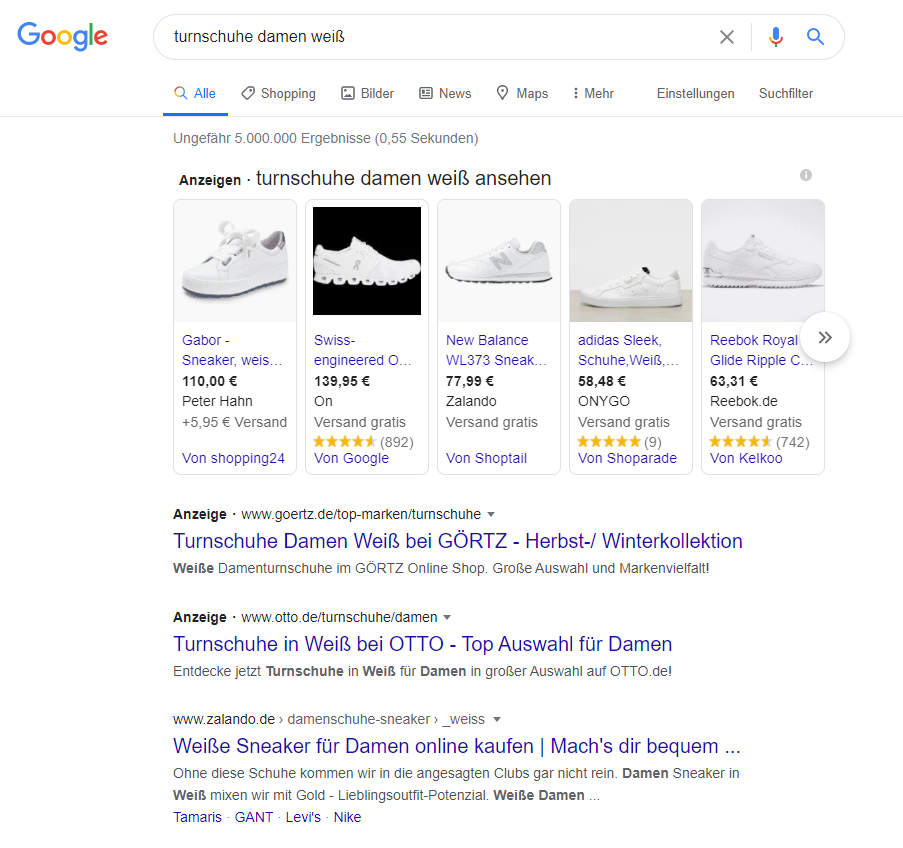
Task: Click the ads info icon
Action: point(806,175)
